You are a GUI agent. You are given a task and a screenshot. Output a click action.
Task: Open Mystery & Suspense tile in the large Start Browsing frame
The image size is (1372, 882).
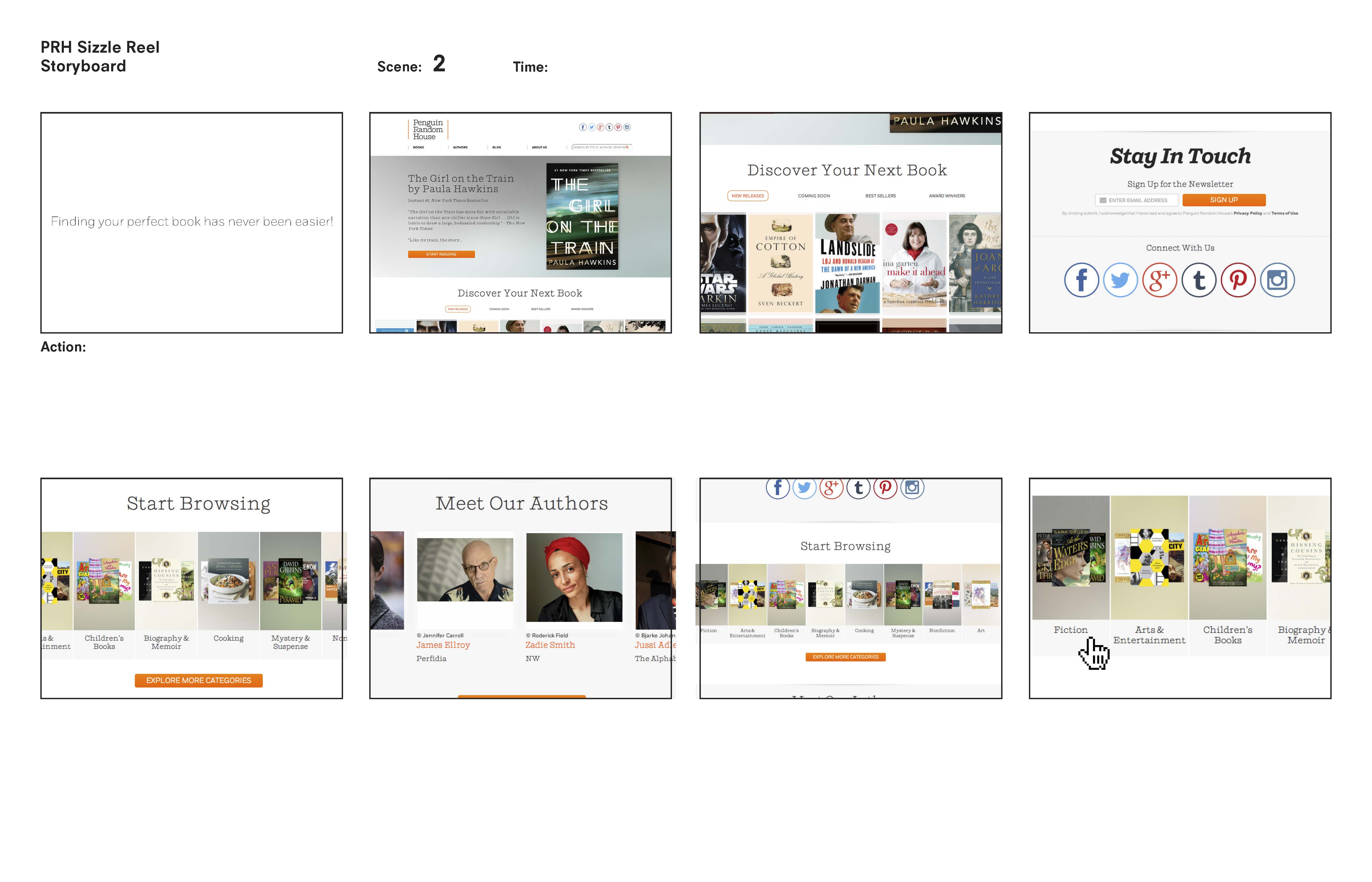[x=290, y=596]
